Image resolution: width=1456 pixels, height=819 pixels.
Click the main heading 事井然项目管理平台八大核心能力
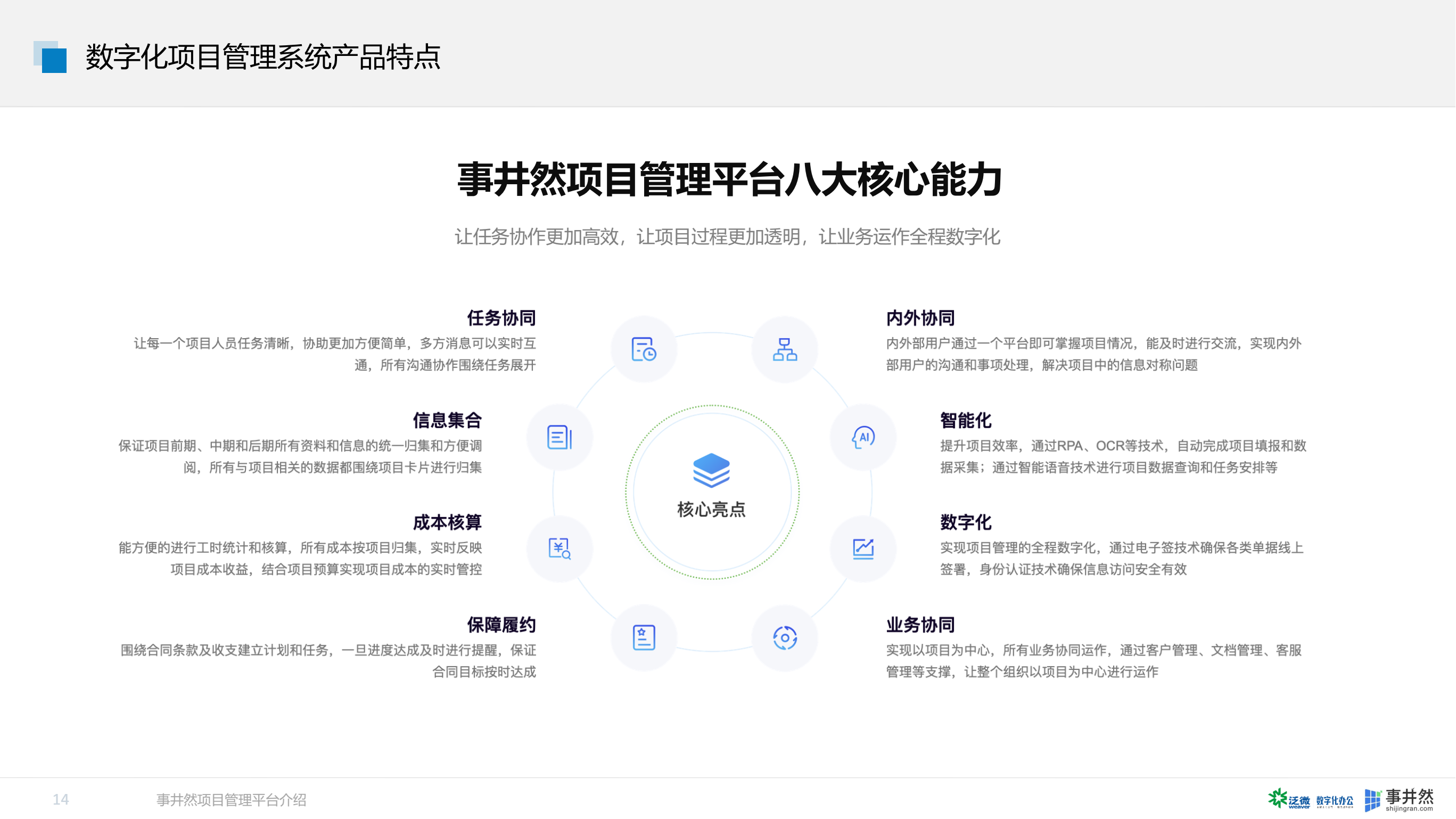click(729, 180)
